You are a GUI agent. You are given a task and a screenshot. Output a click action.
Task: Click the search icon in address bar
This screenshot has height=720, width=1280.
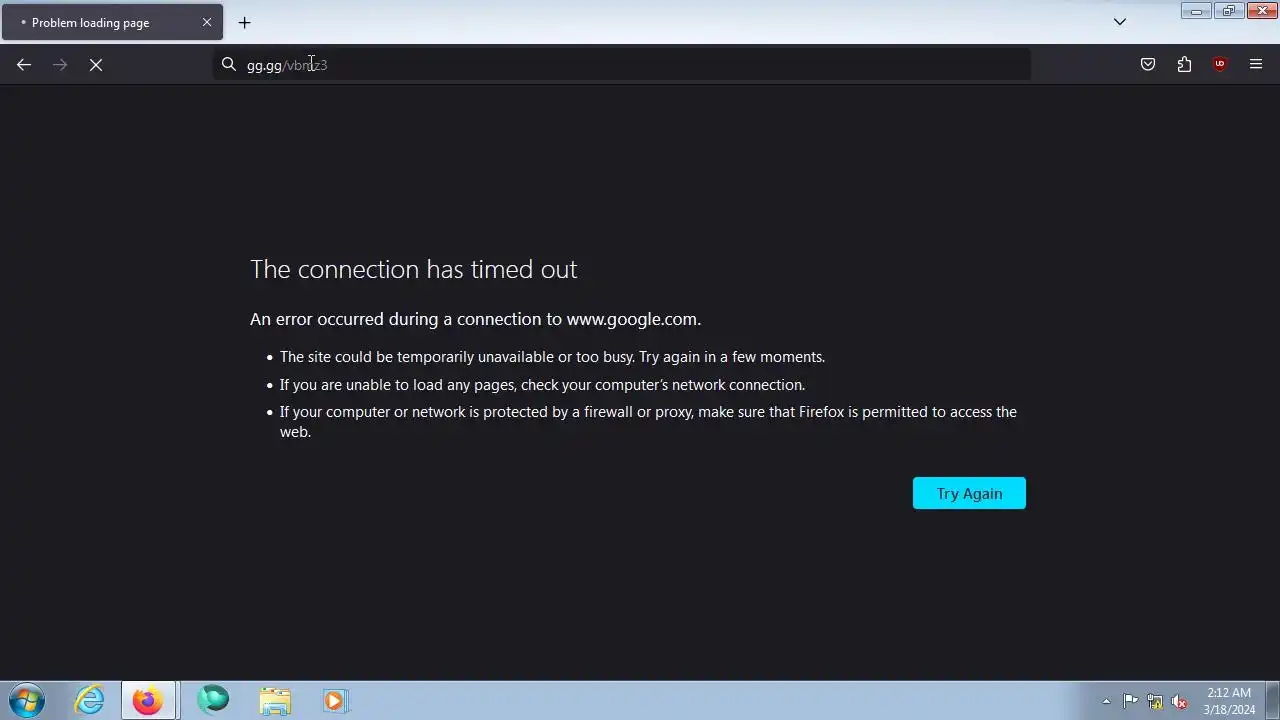click(x=229, y=64)
